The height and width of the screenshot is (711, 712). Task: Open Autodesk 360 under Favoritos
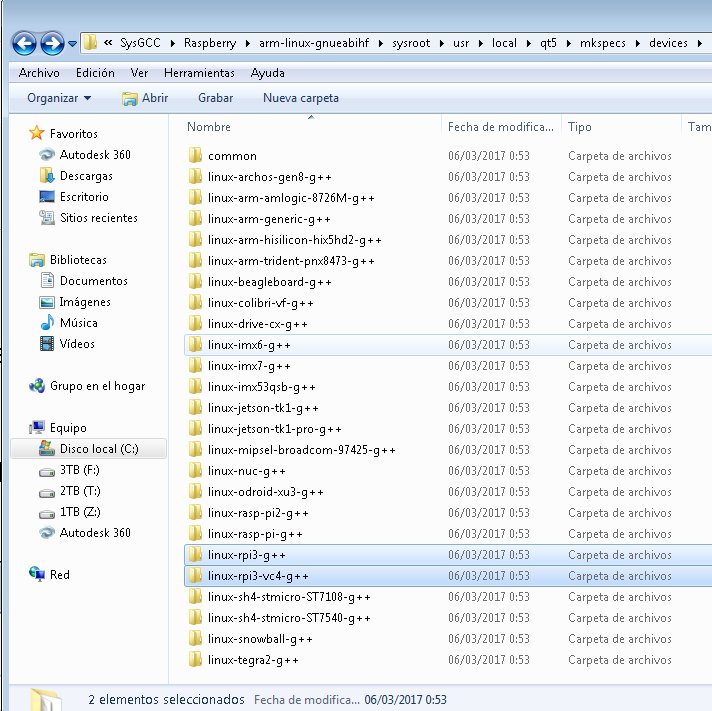coord(95,154)
